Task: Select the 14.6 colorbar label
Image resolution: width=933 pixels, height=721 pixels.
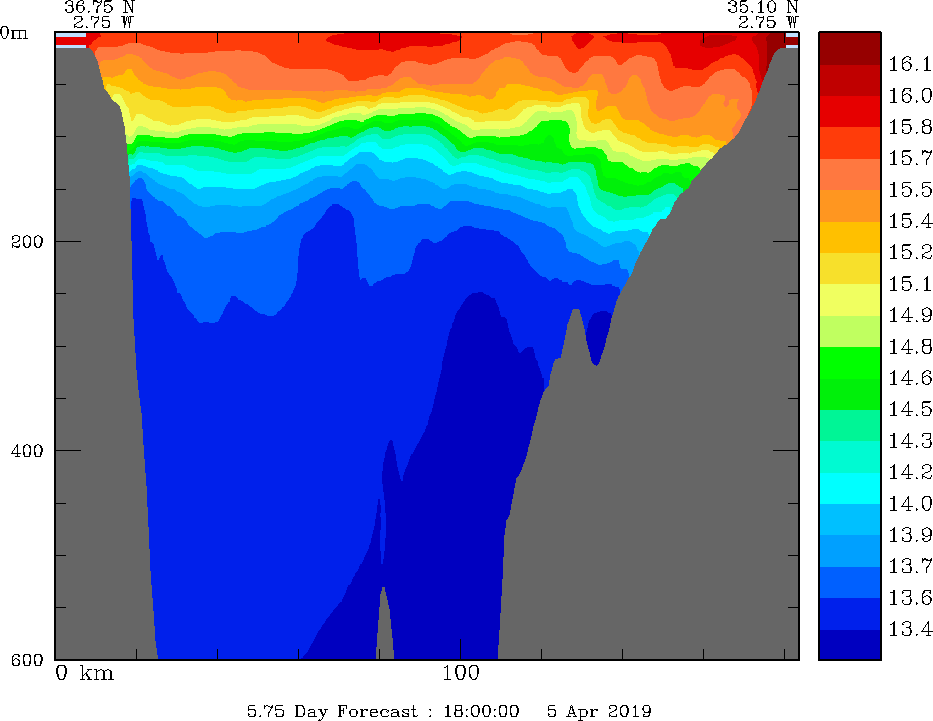Action: click(910, 378)
